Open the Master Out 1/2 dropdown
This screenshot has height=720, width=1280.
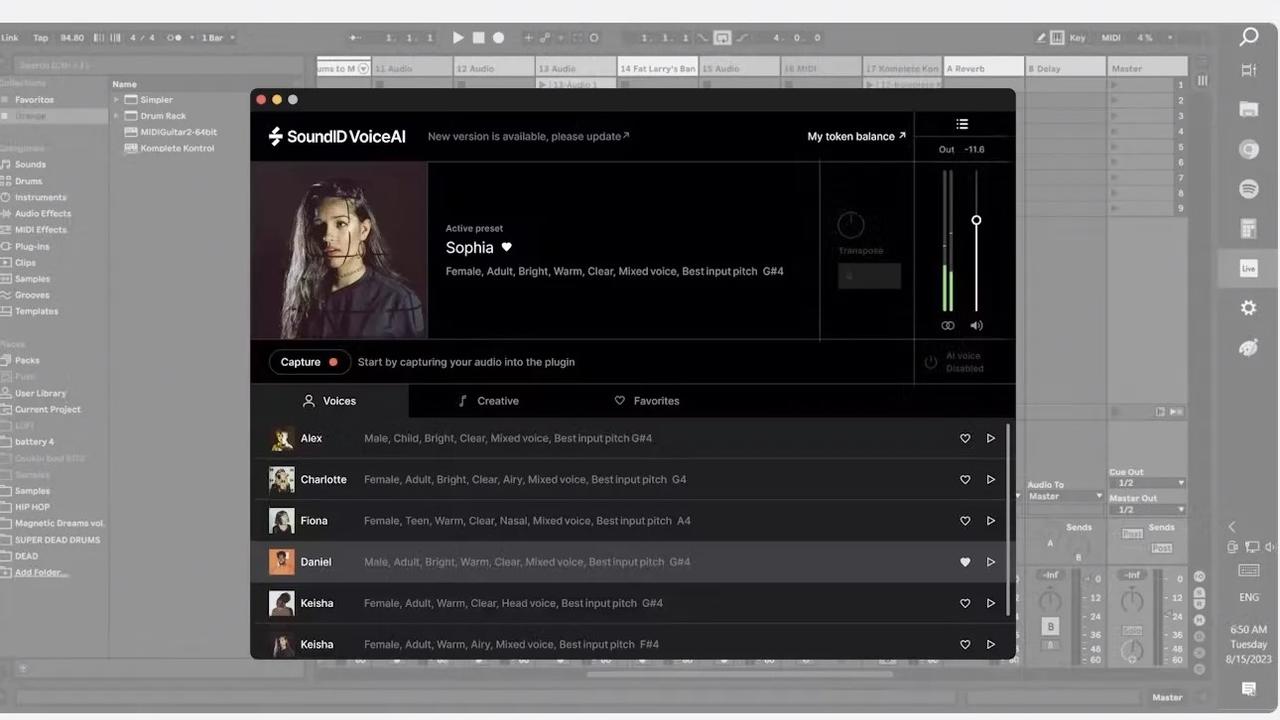coord(1146,510)
